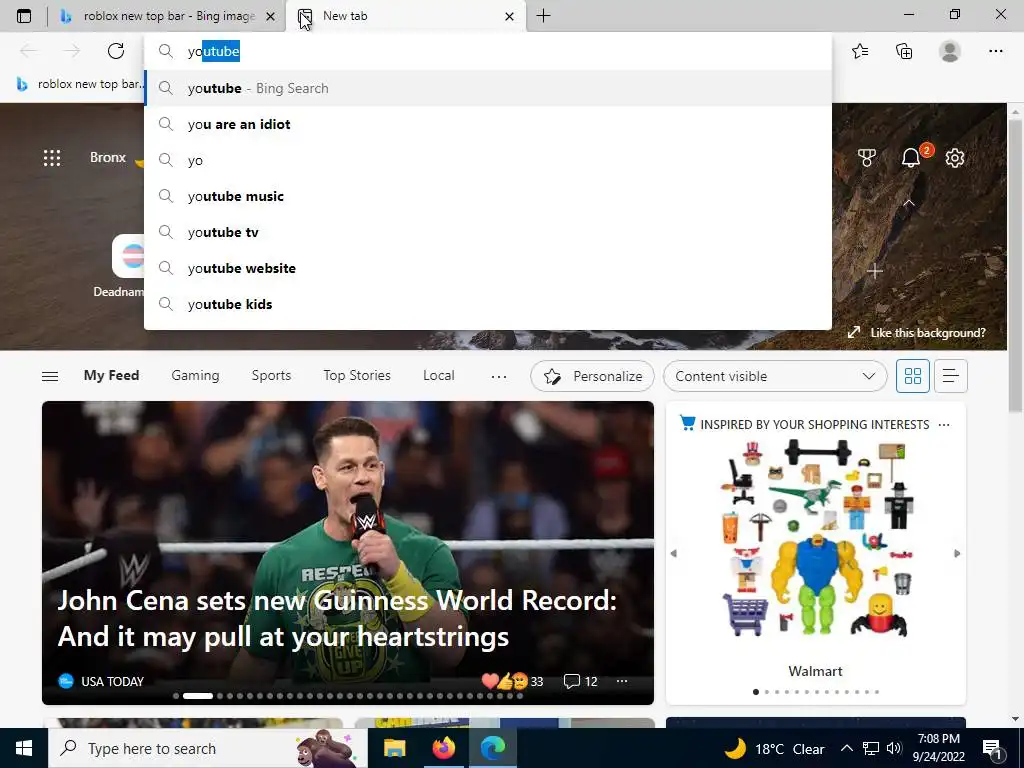Open the Content visible dropdown
1024x768 pixels.
(775, 376)
